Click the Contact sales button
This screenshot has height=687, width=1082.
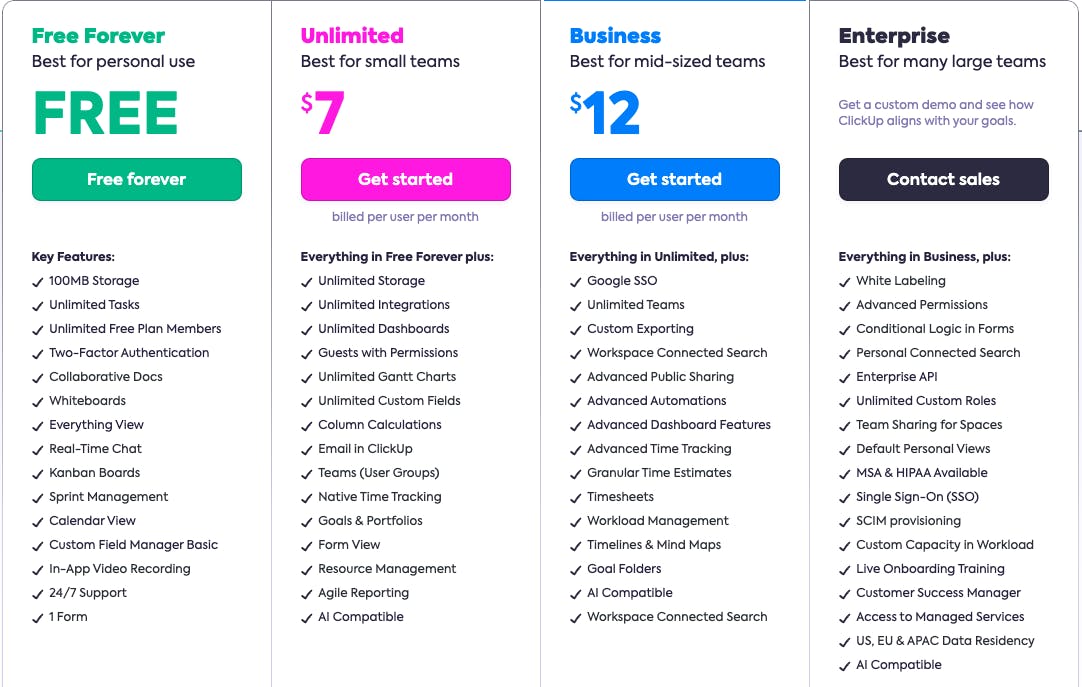click(943, 179)
